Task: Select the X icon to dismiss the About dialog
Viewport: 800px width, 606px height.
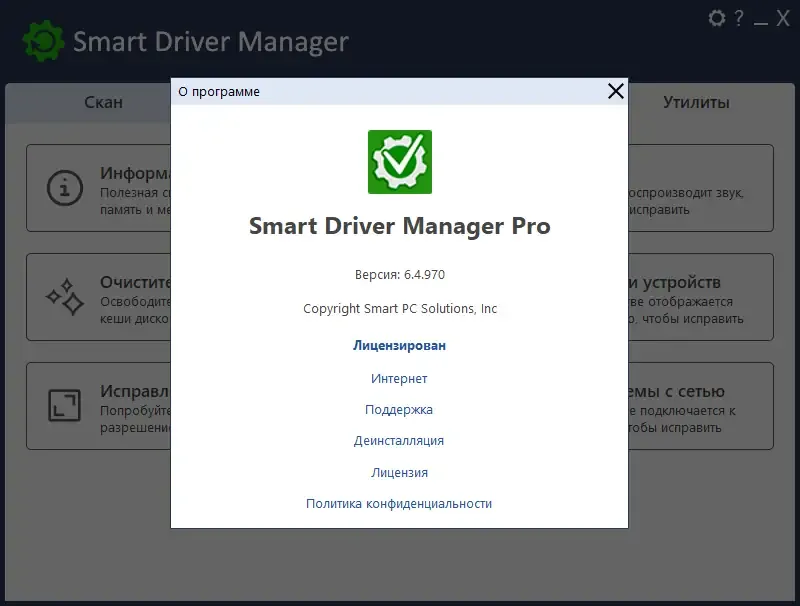Action: (615, 90)
